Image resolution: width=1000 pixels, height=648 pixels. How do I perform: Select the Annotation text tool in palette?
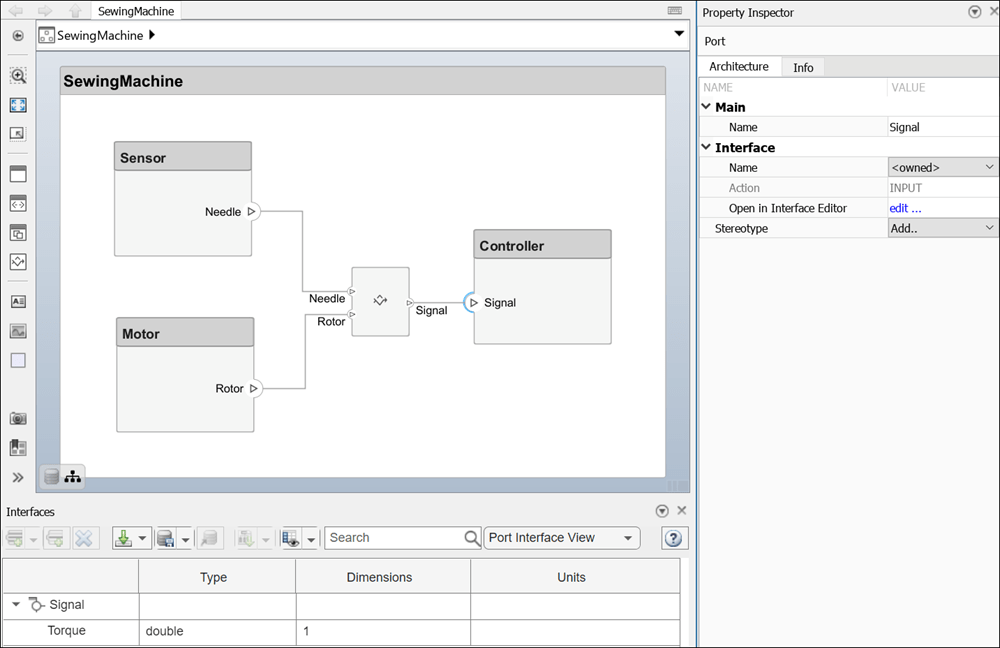[x=18, y=301]
